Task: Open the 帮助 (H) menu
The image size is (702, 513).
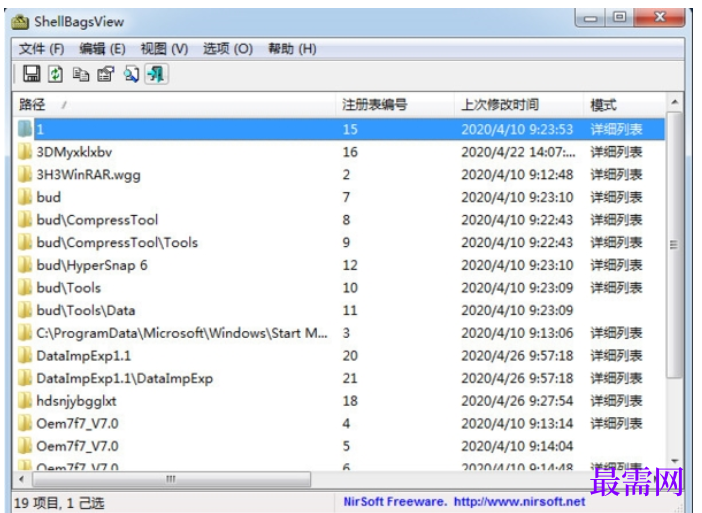Action: tap(292, 48)
